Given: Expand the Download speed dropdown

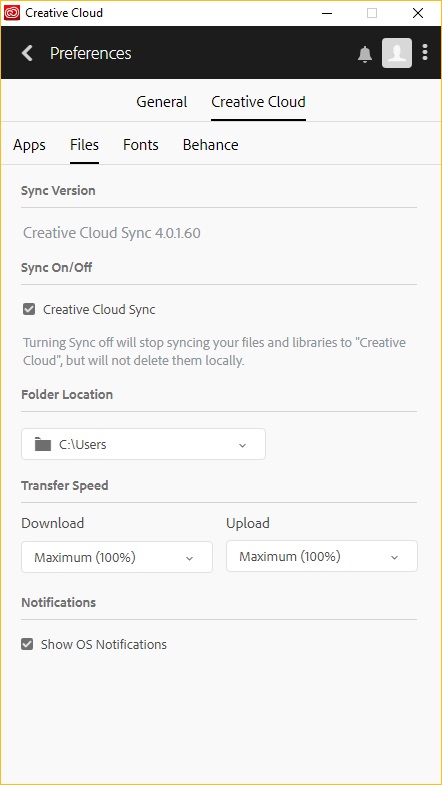Looking at the screenshot, I should (117, 557).
